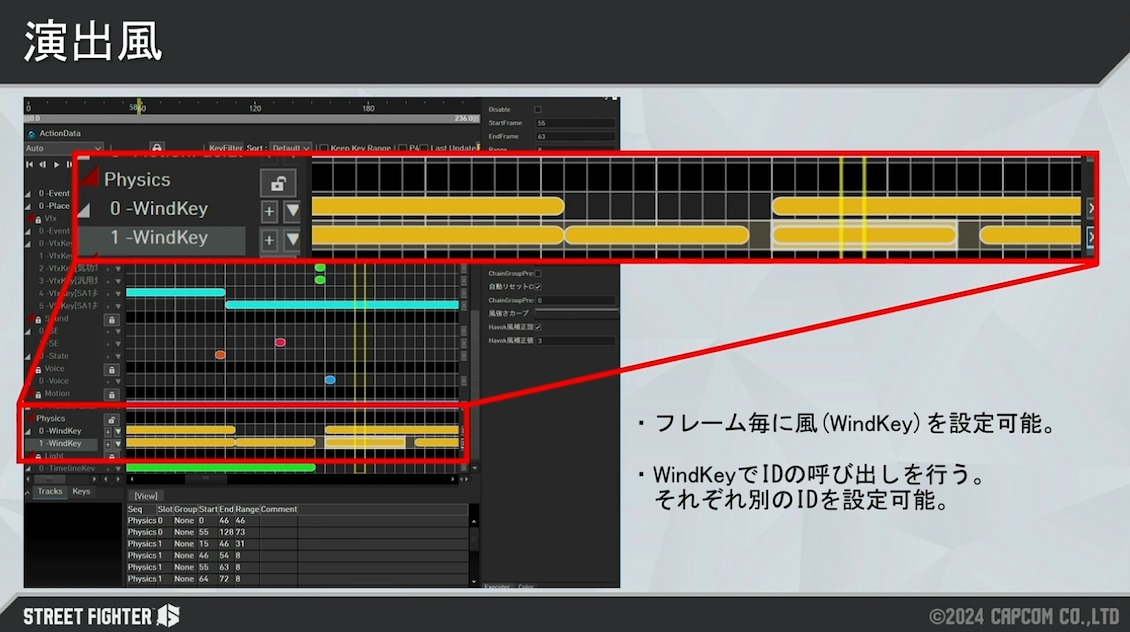Open the Auto dropdown

coord(63,148)
